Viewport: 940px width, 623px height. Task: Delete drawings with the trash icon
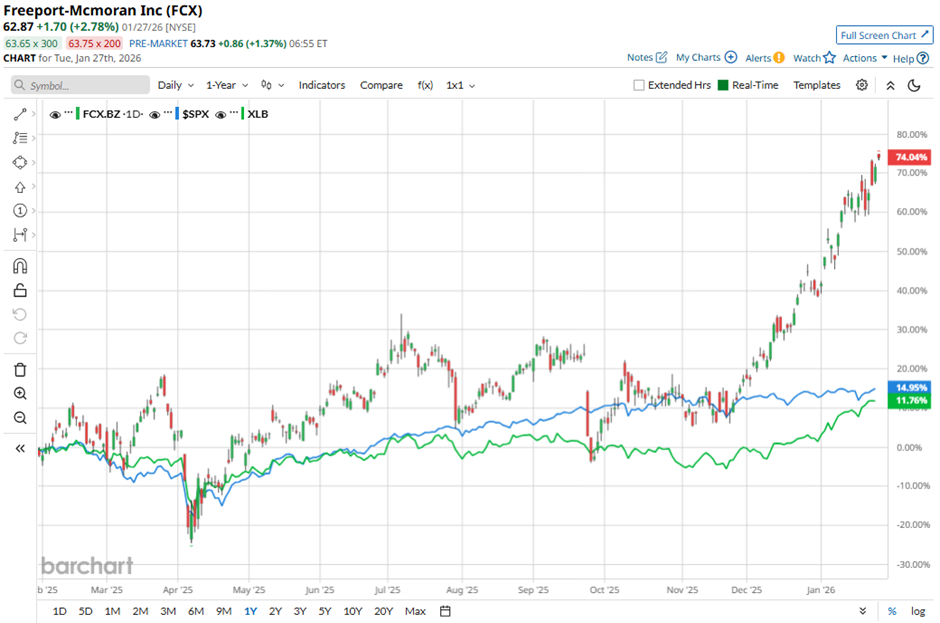(x=19, y=369)
